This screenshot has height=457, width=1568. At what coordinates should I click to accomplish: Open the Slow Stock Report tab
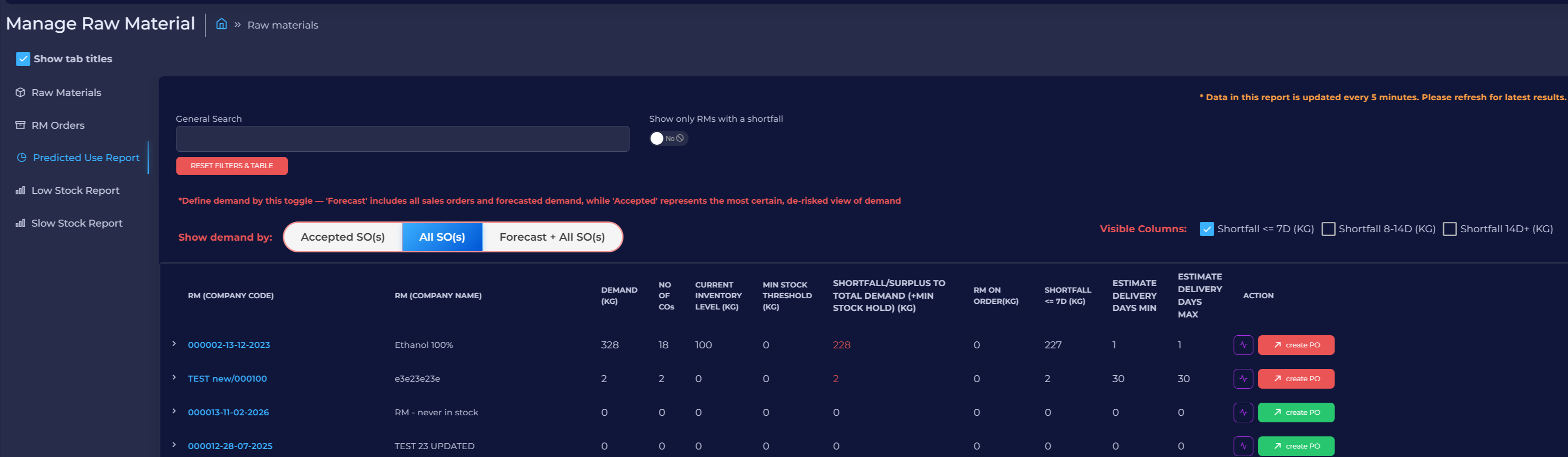77,223
